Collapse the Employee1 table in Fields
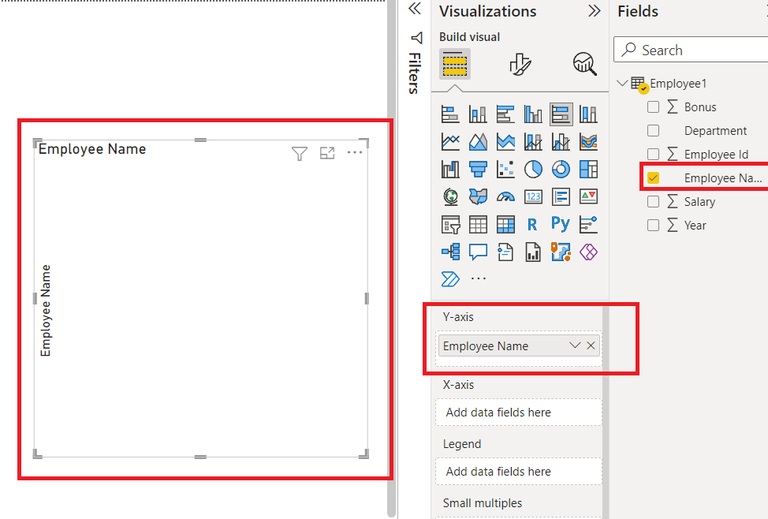This screenshot has width=768, height=519. coord(622,83)
